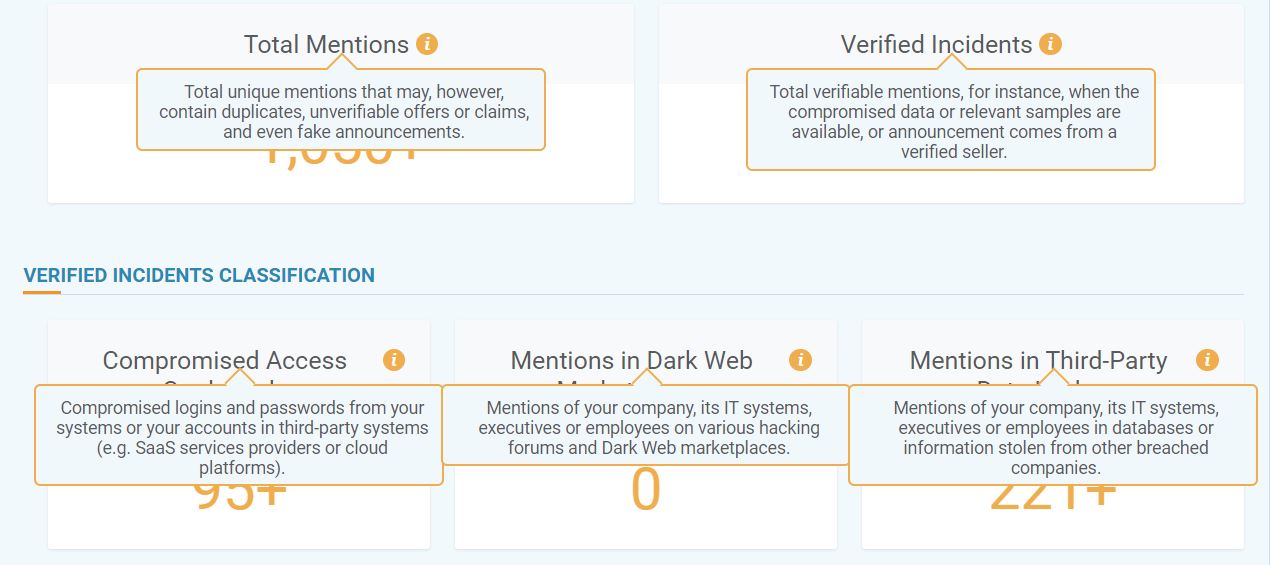Image resolution: width=1270 pixels, height=565 pixels.
Task: Click the tooltip about total verifiable mentions
Action: (x=951, y=120)
